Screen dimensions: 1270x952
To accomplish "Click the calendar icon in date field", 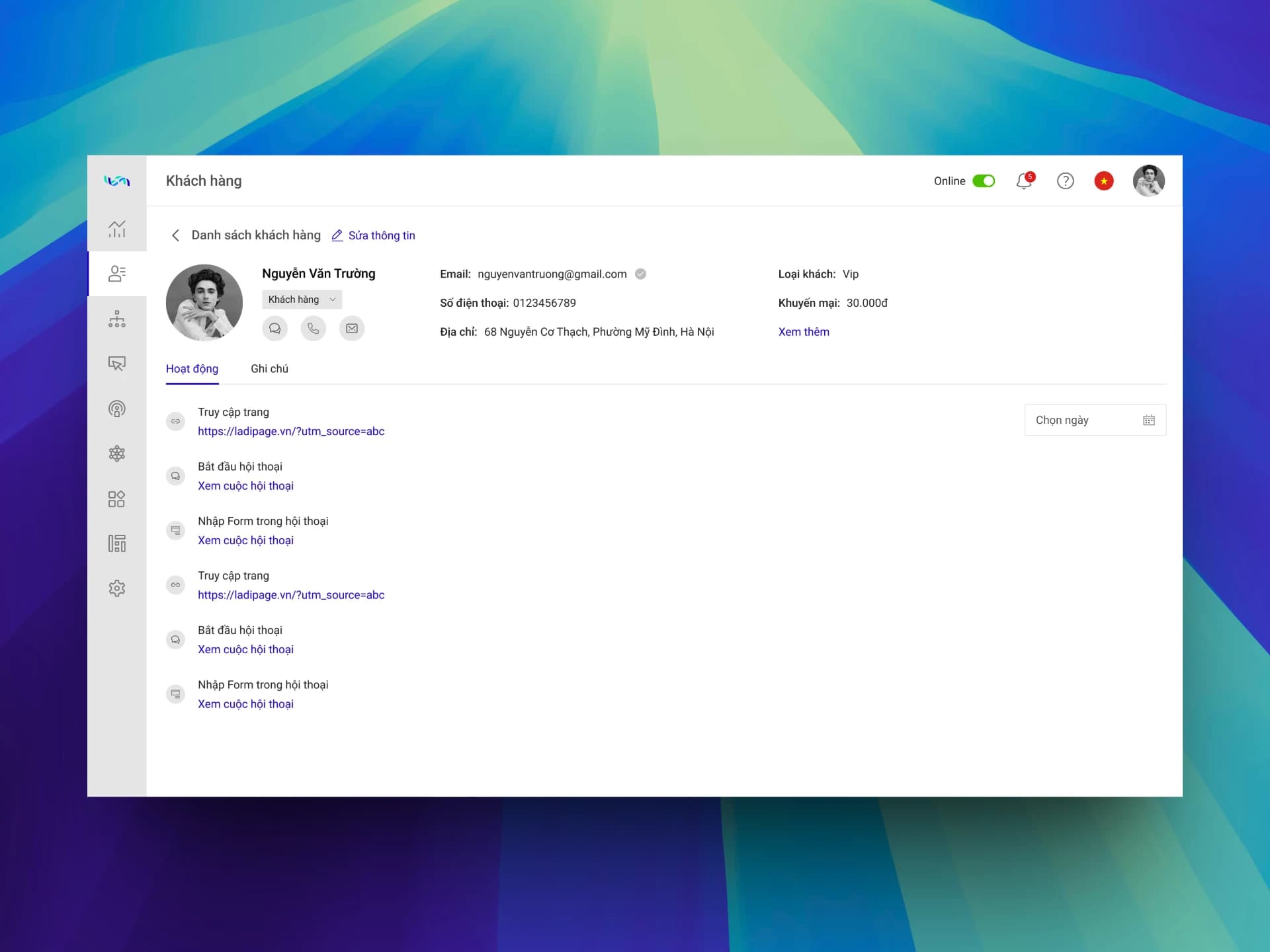I will point(1149,420).
